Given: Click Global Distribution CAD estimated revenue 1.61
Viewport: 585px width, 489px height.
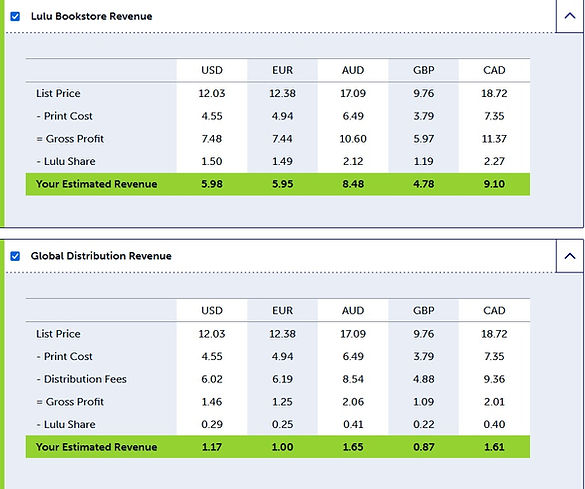Looking at the screenshot, I should [494, 447].
